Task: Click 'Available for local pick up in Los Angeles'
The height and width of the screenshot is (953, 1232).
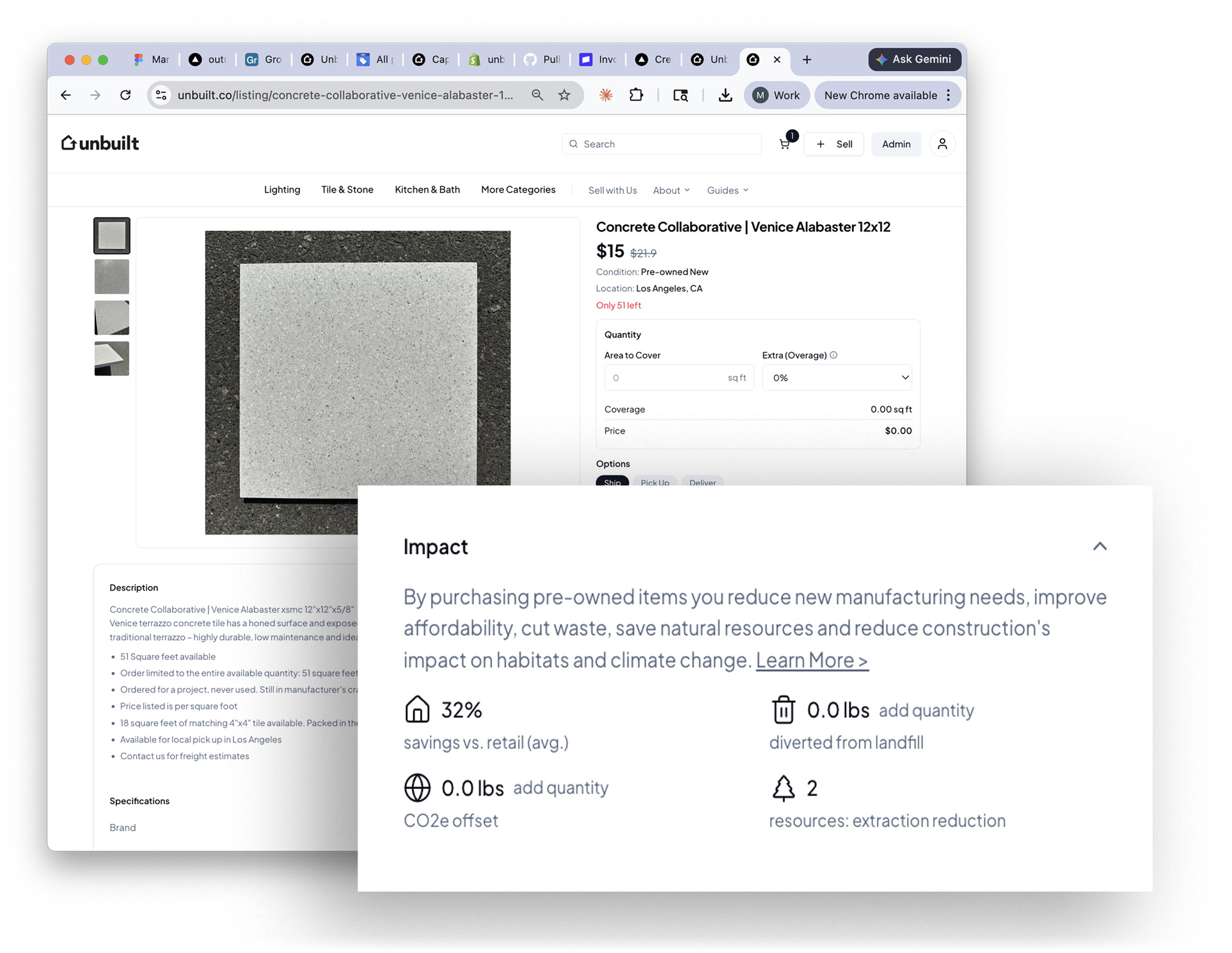Action: tap(200, 739)
